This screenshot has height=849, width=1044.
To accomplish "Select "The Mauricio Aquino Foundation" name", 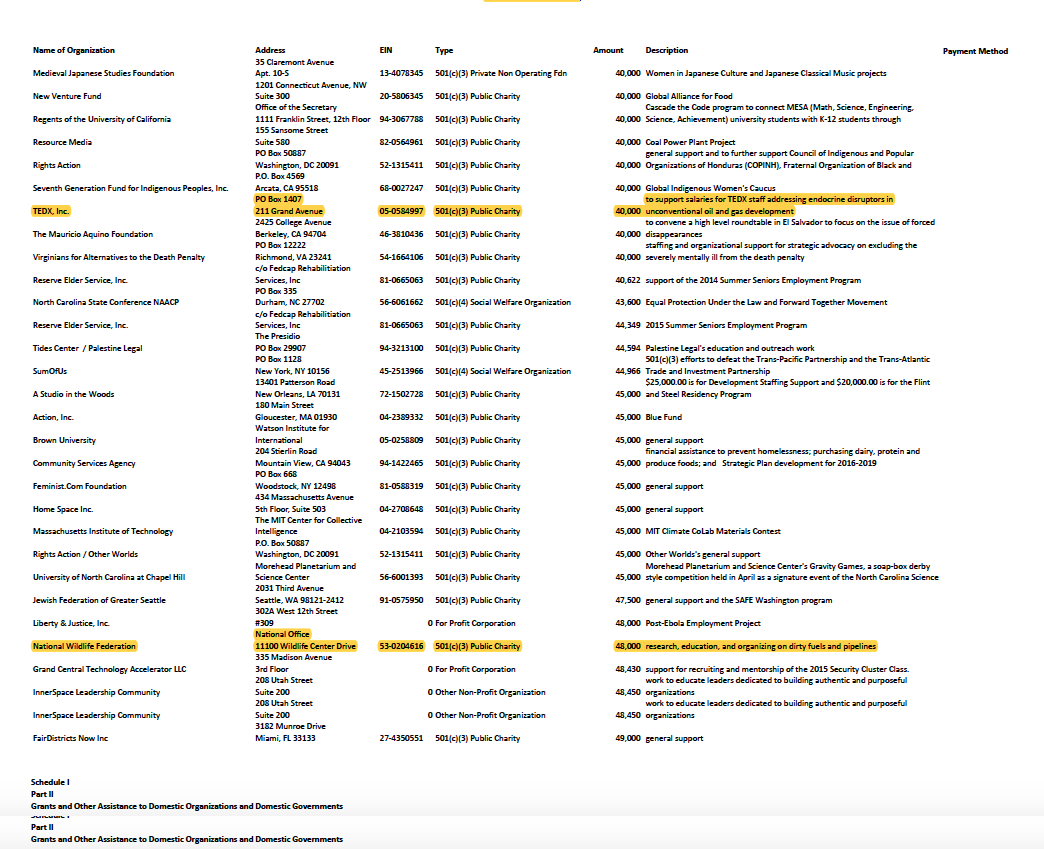I will tap(93, 234).
